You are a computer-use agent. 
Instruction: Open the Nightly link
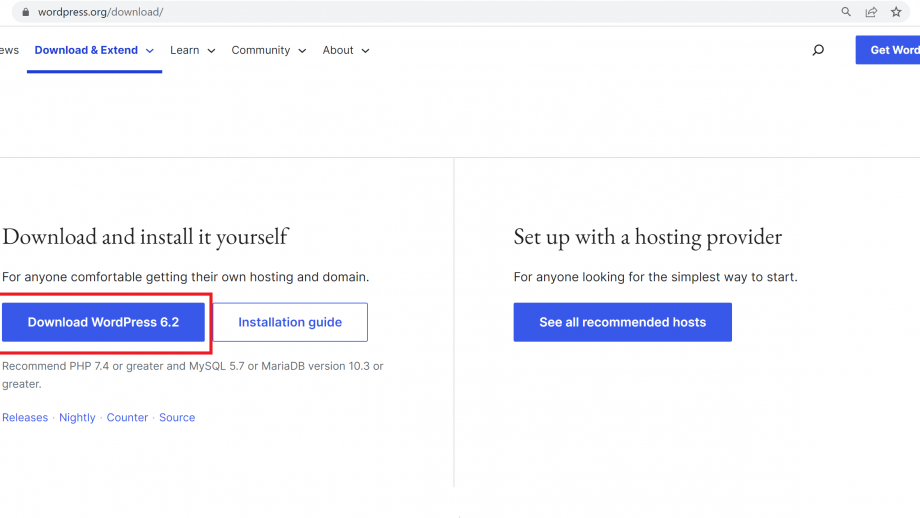coord(77,417)
